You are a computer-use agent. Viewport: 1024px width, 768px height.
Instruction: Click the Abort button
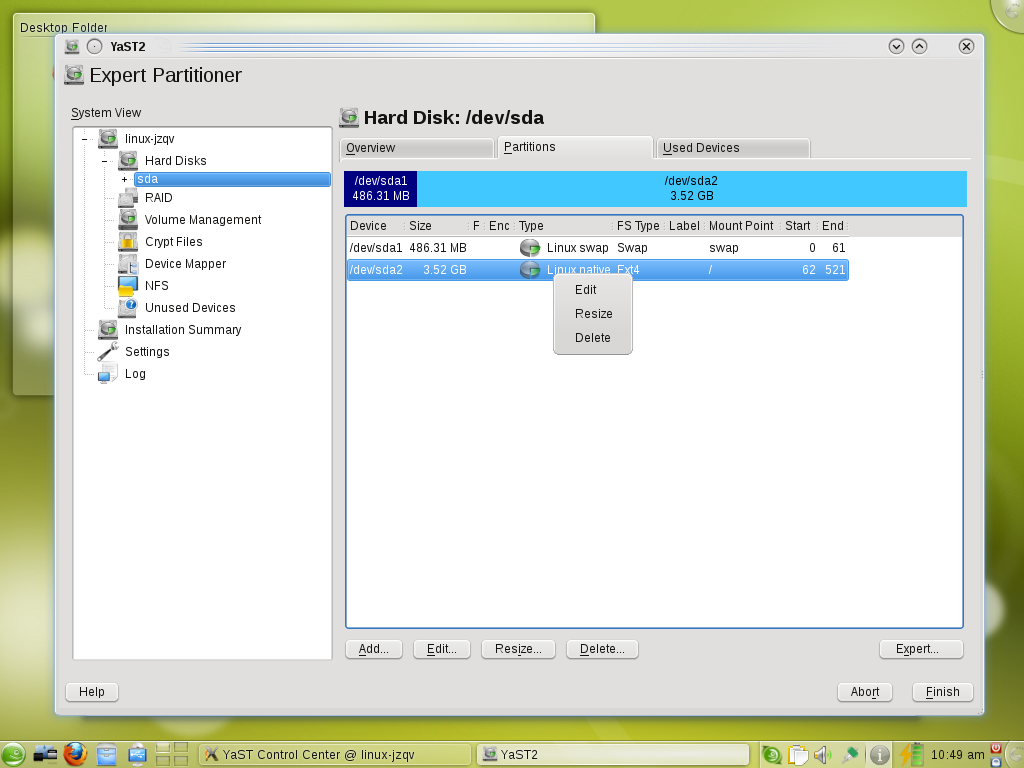pos(865,692)
